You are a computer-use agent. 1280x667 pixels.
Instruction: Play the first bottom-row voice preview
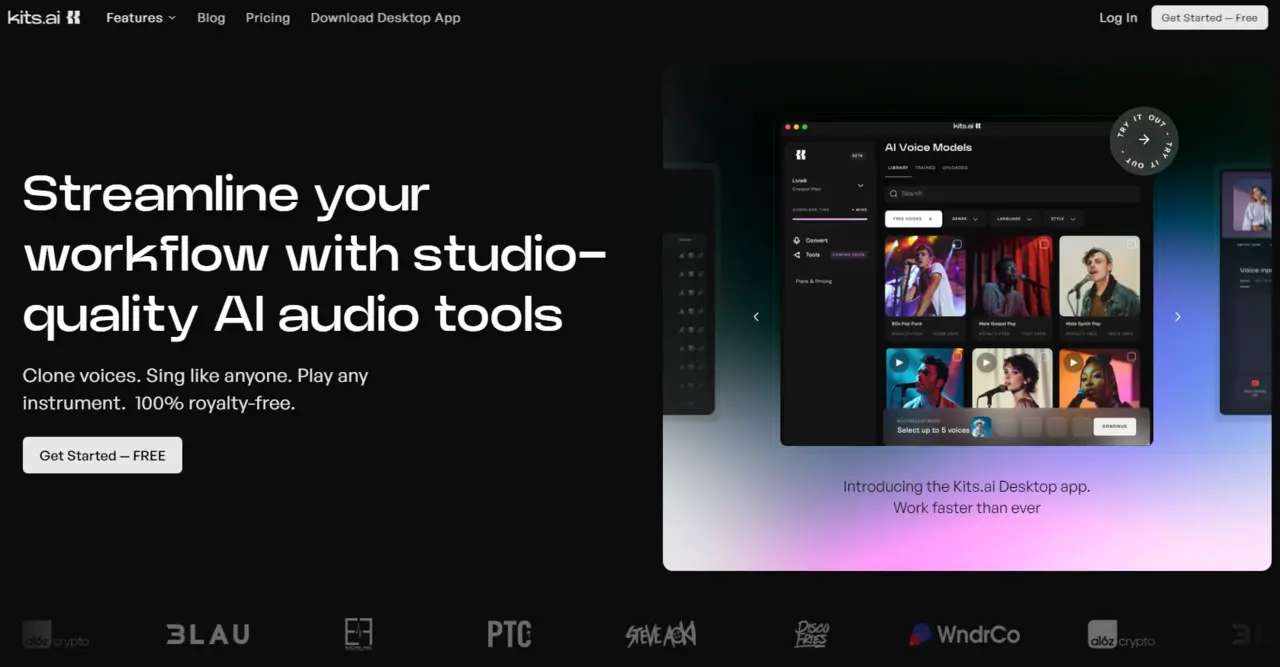(900, 362)
